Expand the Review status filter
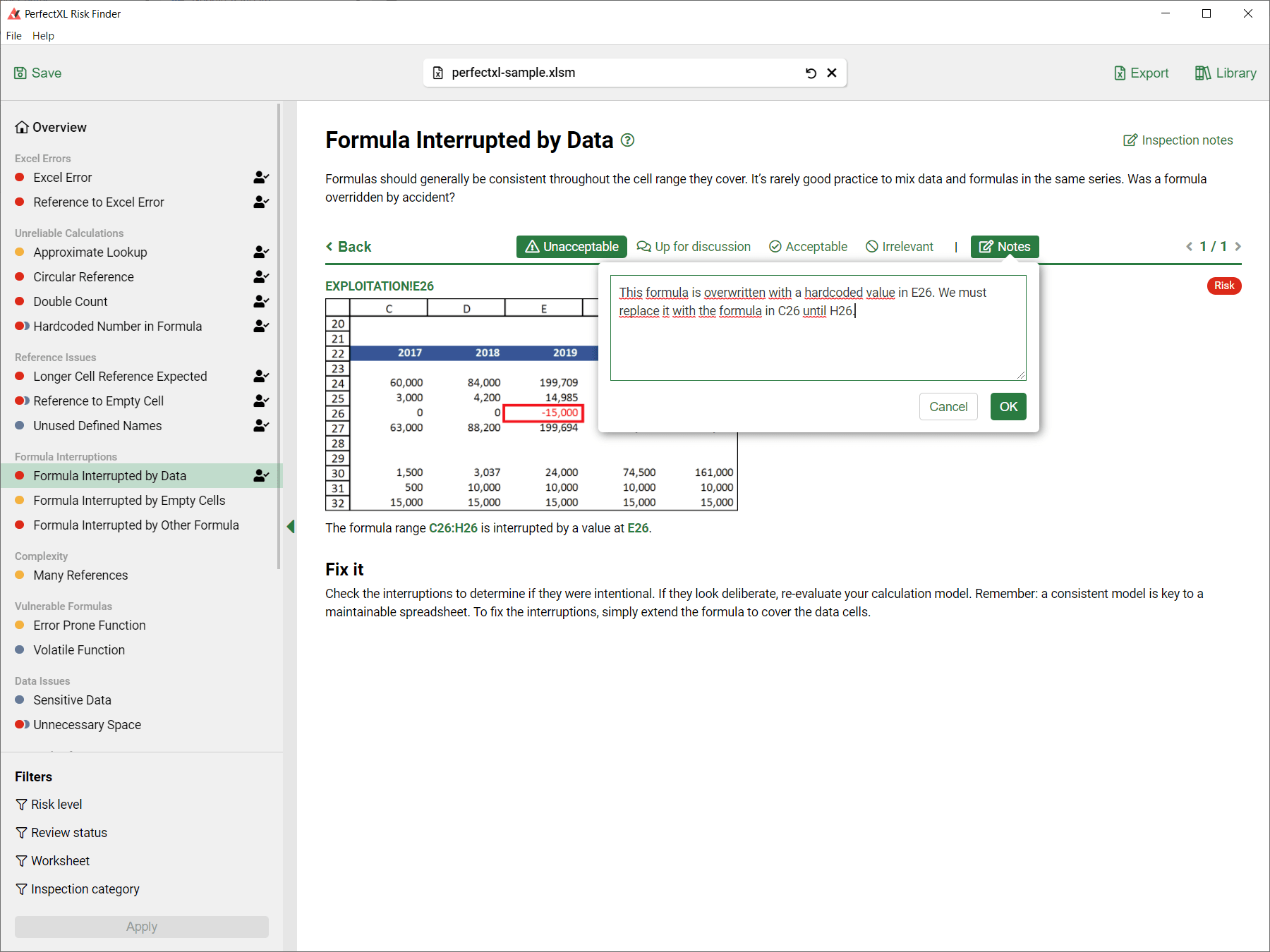The height and width of the screenshot is (952, 1270). click(61, 833)
